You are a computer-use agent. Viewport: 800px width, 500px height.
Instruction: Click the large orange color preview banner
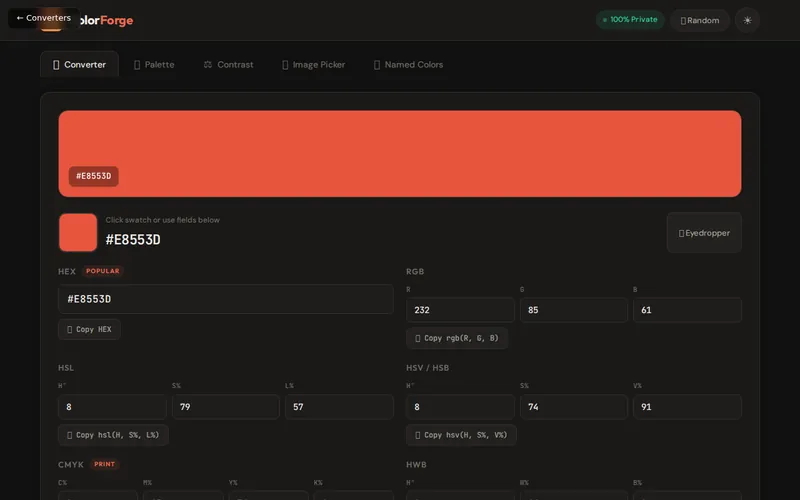point(400,154)
